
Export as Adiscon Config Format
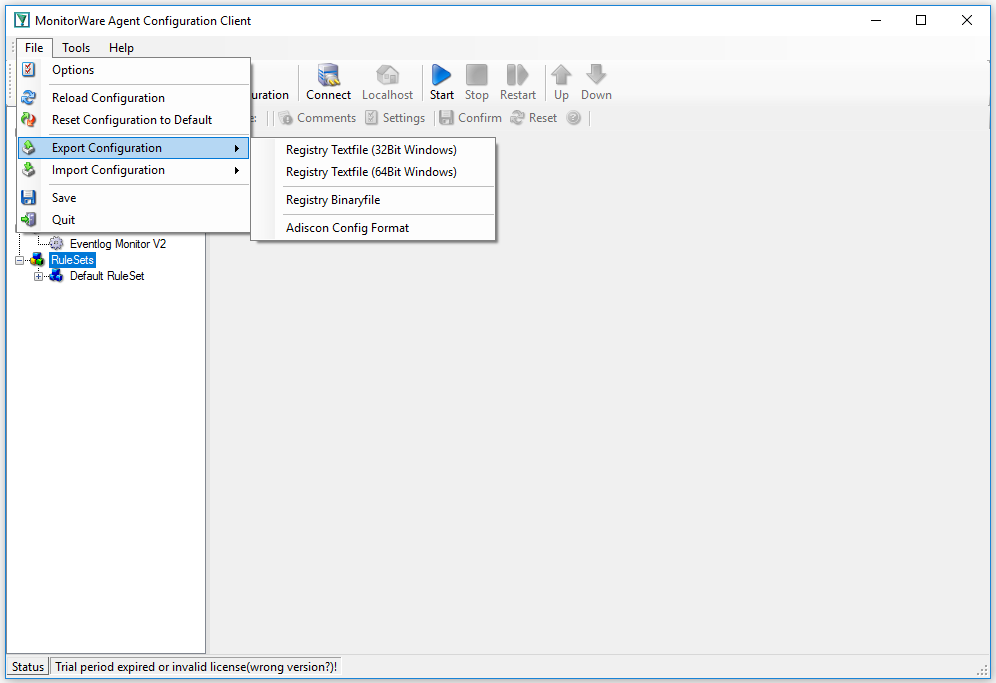point(373,228)
